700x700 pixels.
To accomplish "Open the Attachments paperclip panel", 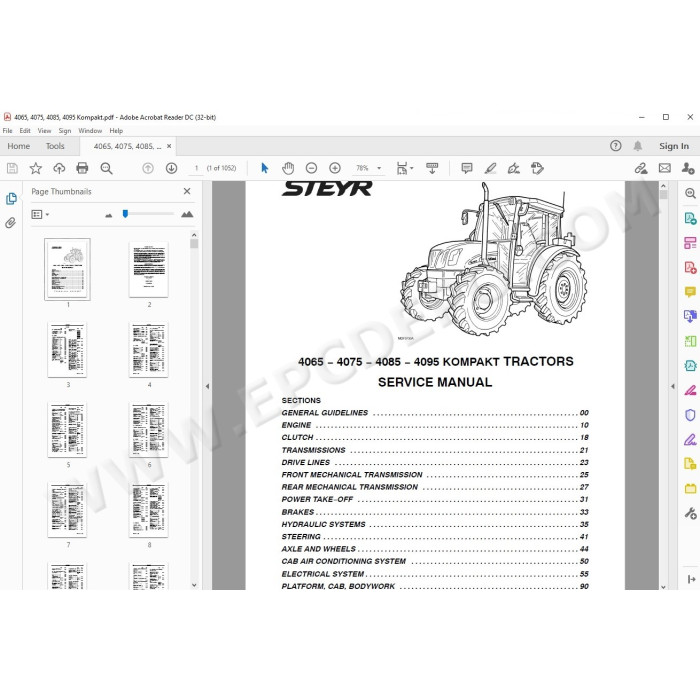I will [11, 223].
